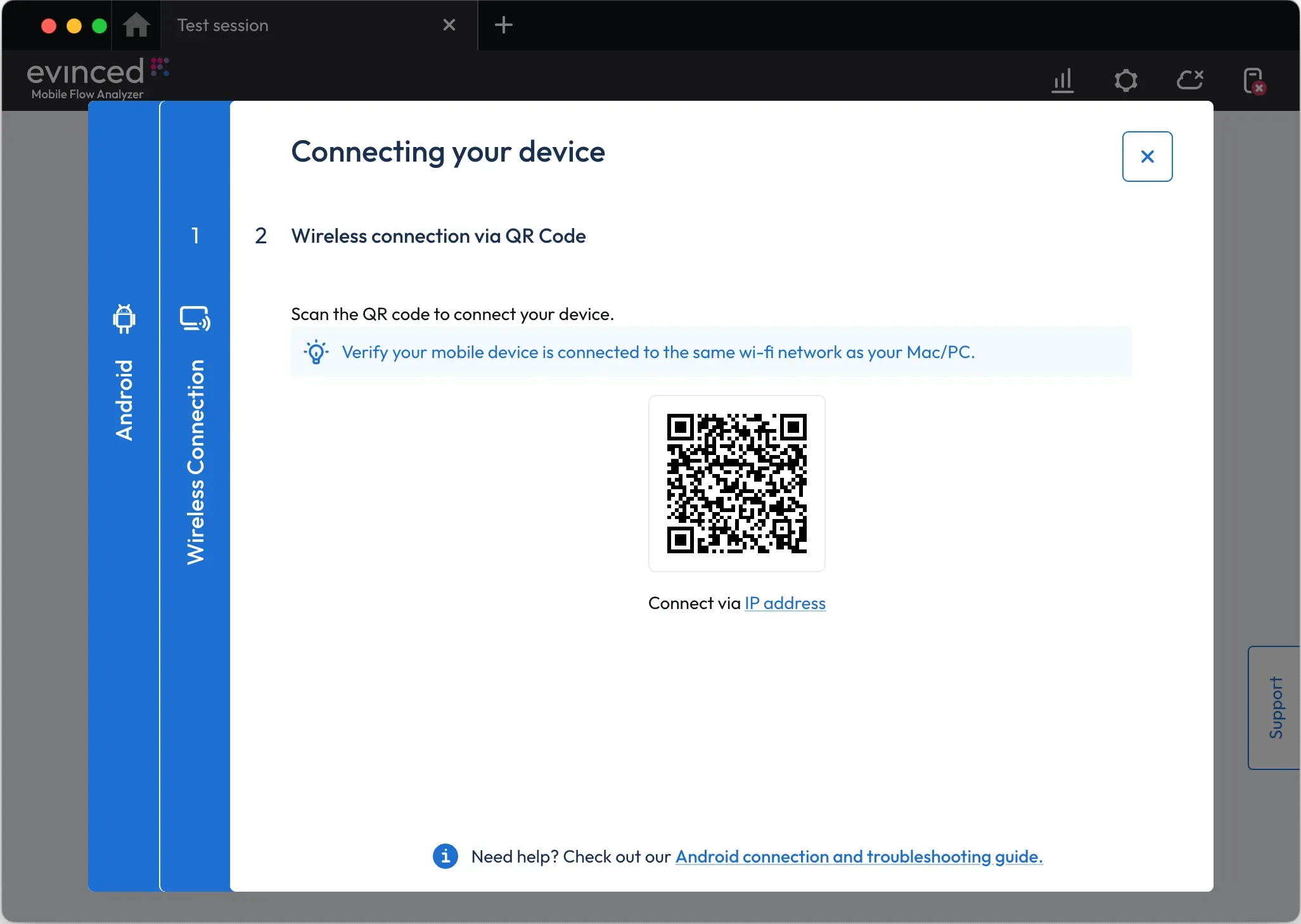Image resolution: width=1301 pixels, height=924 pixels.
Task: Close the Test session tab
Action: coord(449,25)
